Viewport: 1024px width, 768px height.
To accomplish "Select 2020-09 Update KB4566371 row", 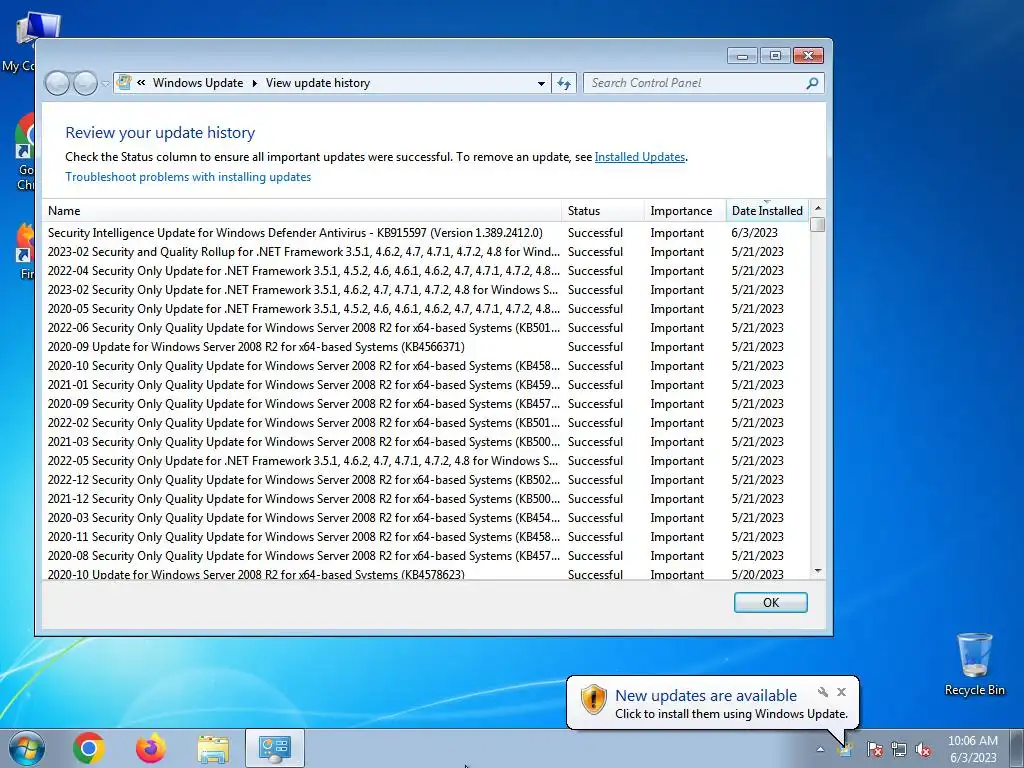I will (x=426, y=347).
